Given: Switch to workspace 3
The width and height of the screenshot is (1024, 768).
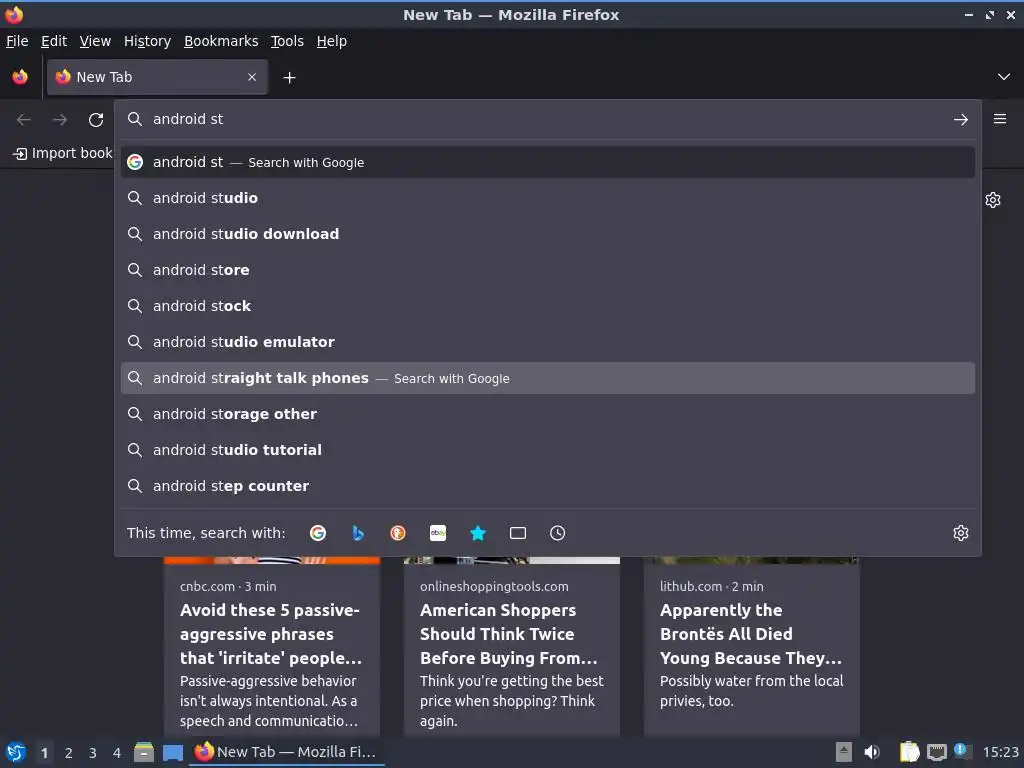Looking at the screenshot, I should coord(93,753).
